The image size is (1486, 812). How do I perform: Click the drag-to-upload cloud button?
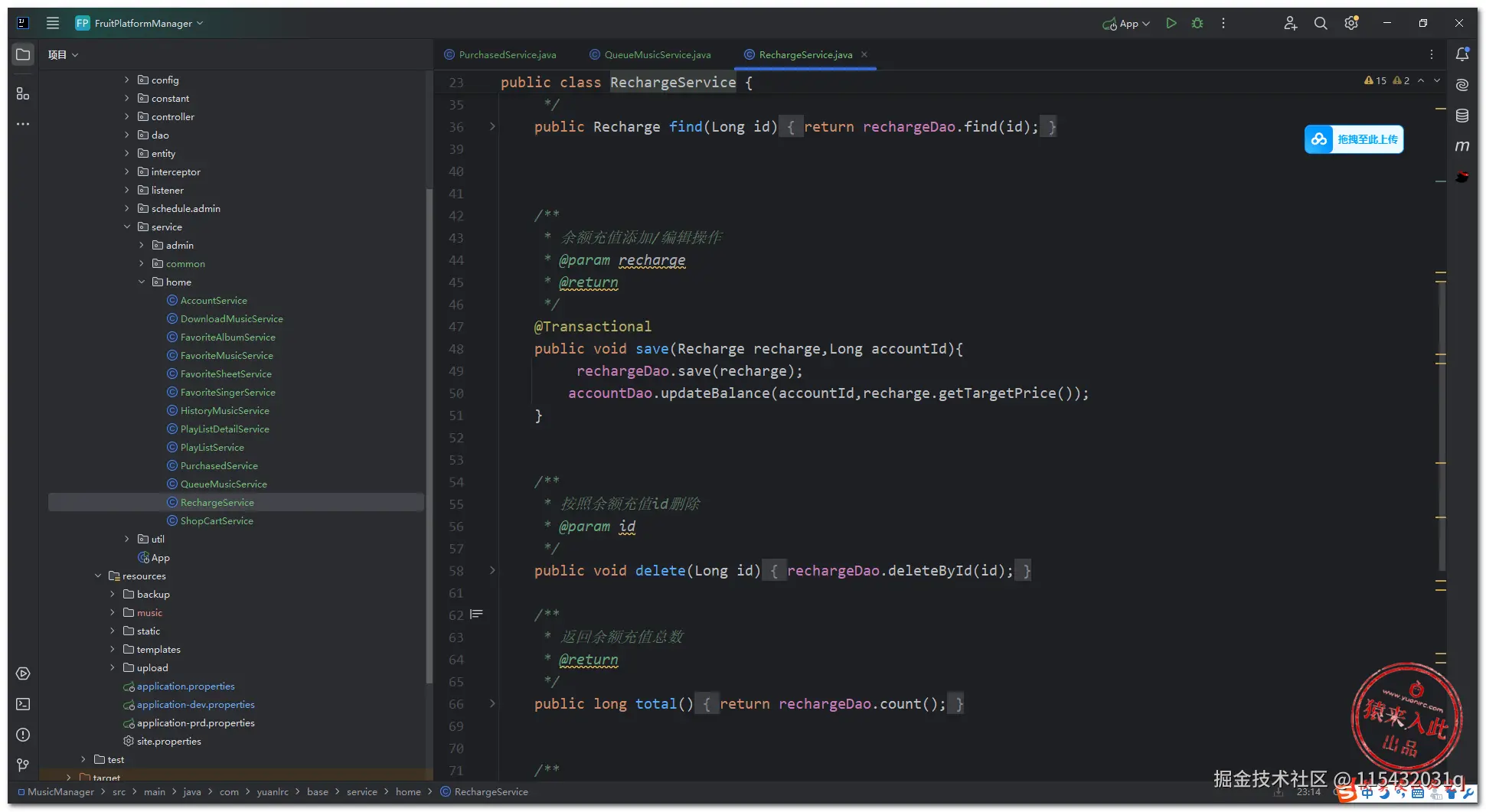[x=1354, y=139]
